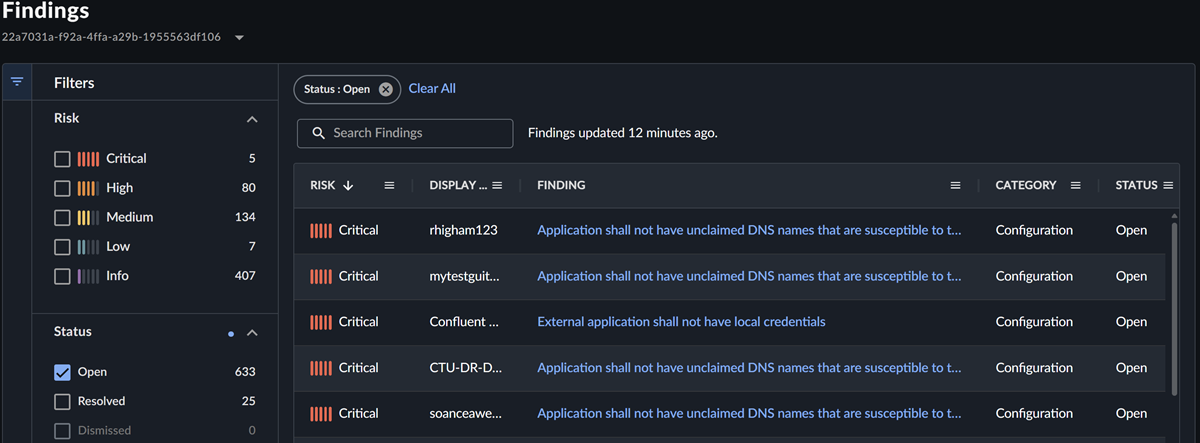
Task: Open the External application local credentials finding
Action: (681, 322)
